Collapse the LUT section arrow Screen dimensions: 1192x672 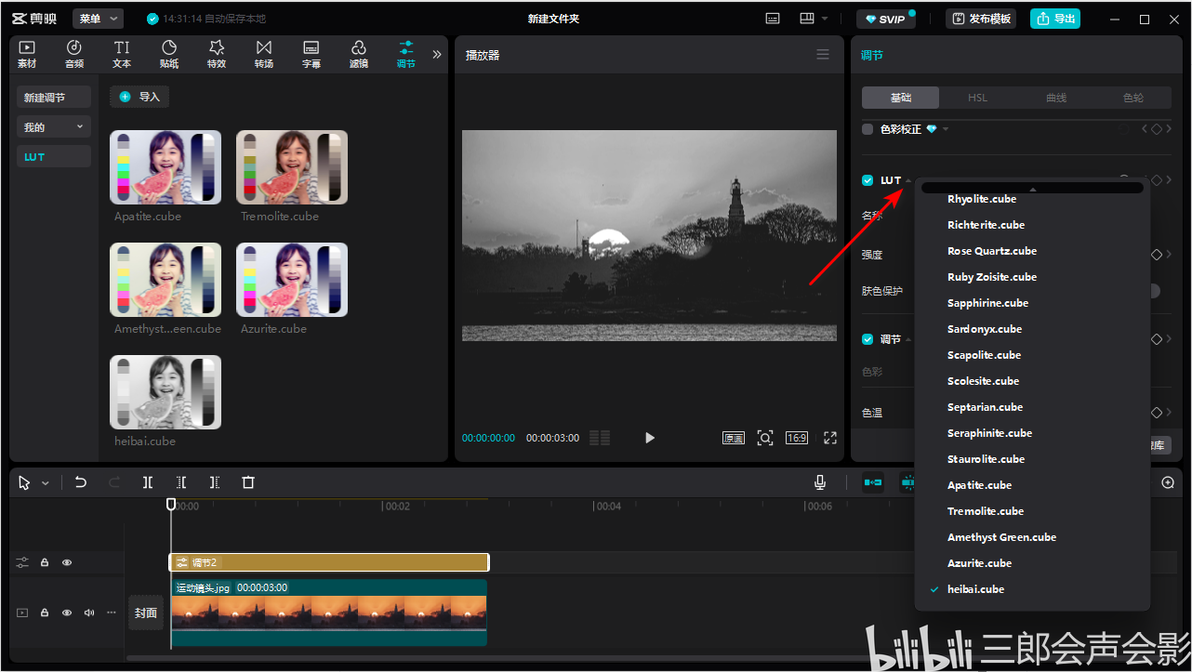pyautogui.click(x=908, y=181)
